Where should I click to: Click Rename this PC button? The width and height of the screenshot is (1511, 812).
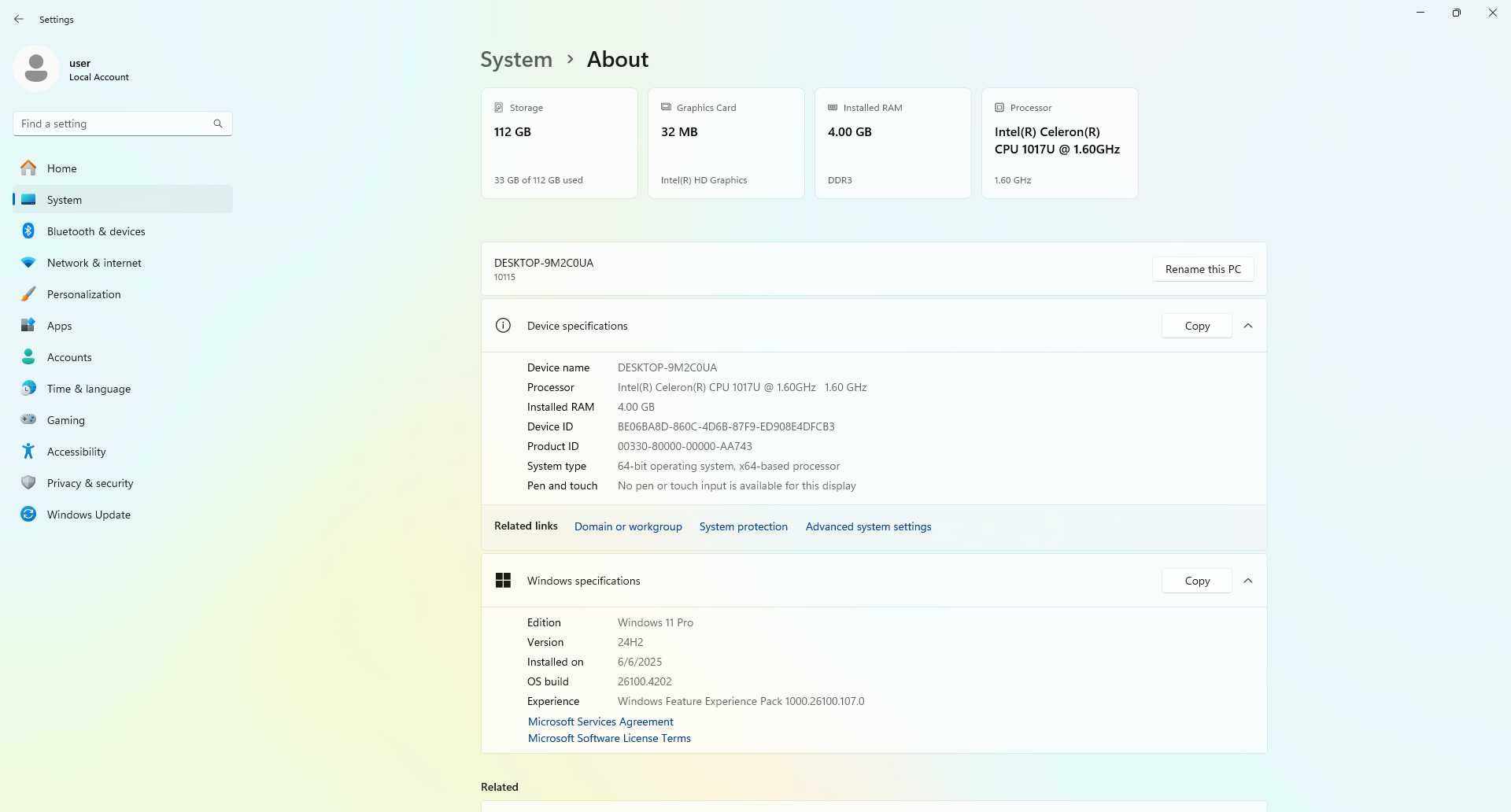click(x=1203, y=269)
